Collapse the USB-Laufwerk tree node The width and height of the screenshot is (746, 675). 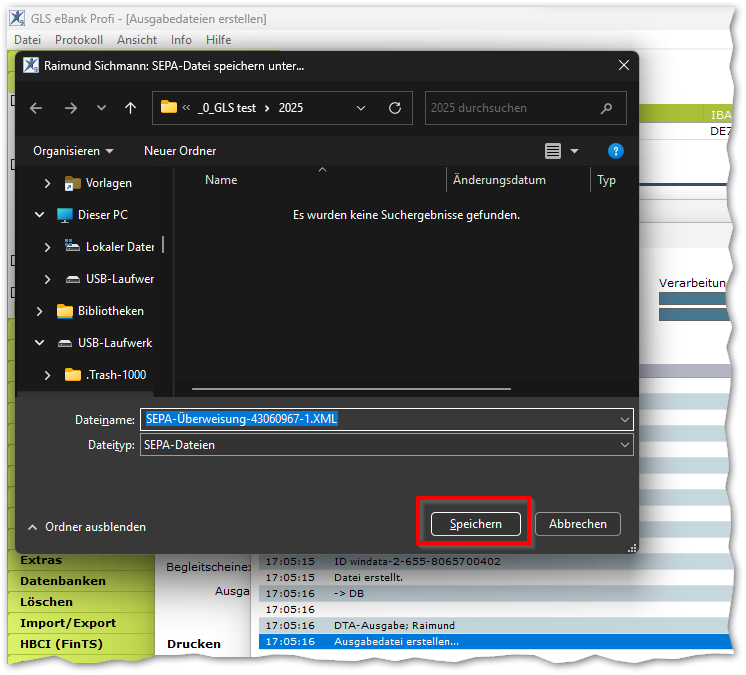[40, 343]
